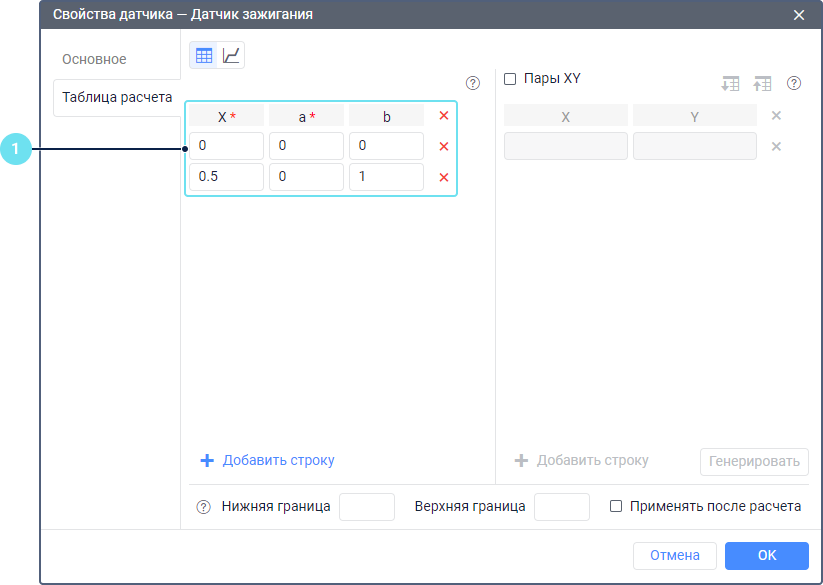Click help icon next to Нижняя граница
The height and width of the screenshot is (585, 823).
[204, 507]
